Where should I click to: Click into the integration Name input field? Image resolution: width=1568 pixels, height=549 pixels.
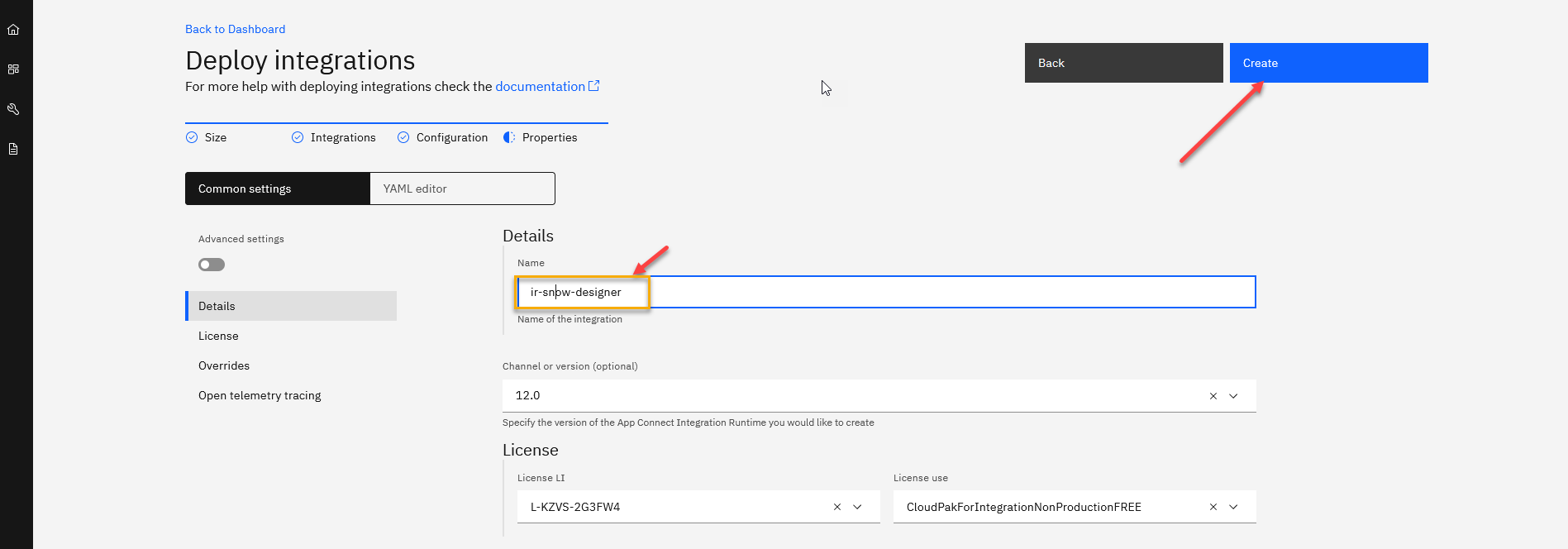click(x=909, y=292)
